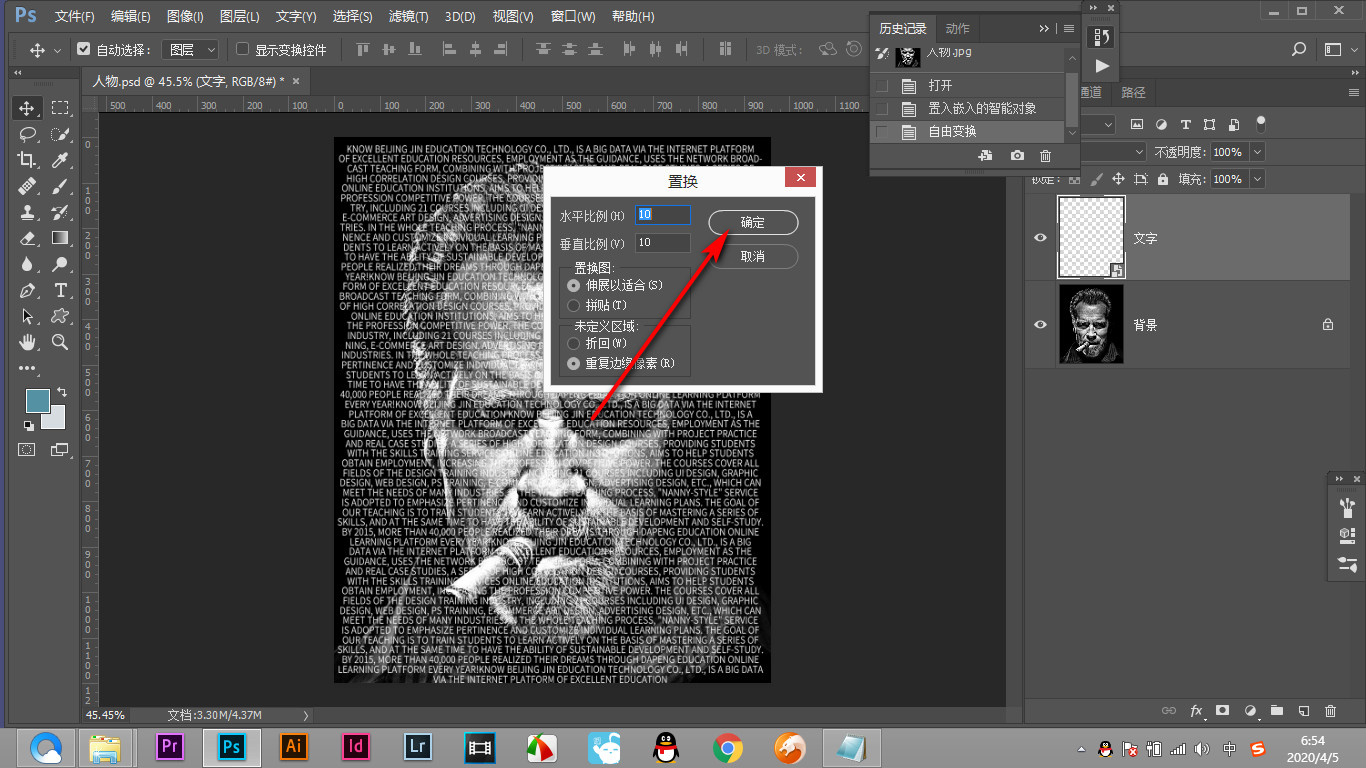The image size is (1366, 768).
Task: Hide the 背景 layer visibility
Action: point(1040,324)
